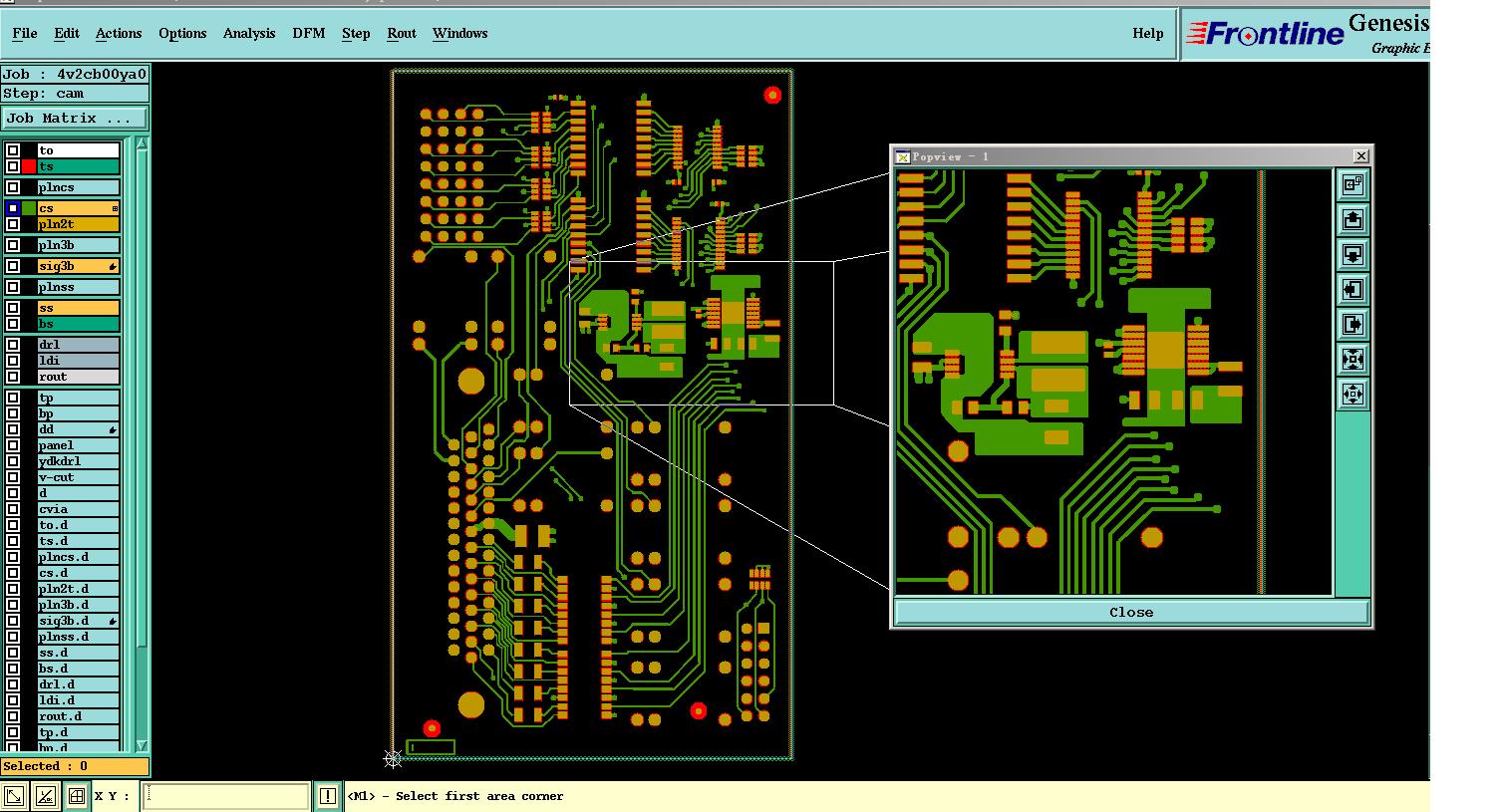
Task: Pan the Popview downward with the down-arrow icon
Action: pyautogui.click(x=1353, y=254)
